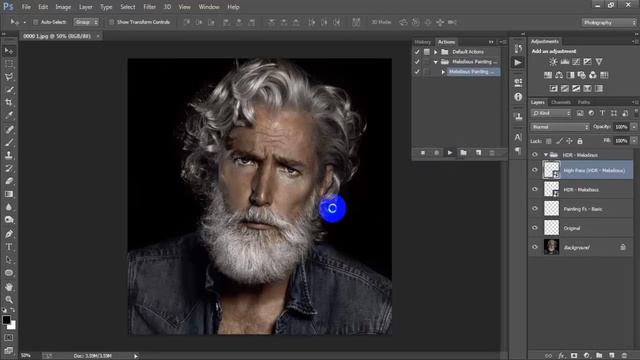Switch to the History tab
This screenshot has height=360, width=640.
click(x=422, y=42)
